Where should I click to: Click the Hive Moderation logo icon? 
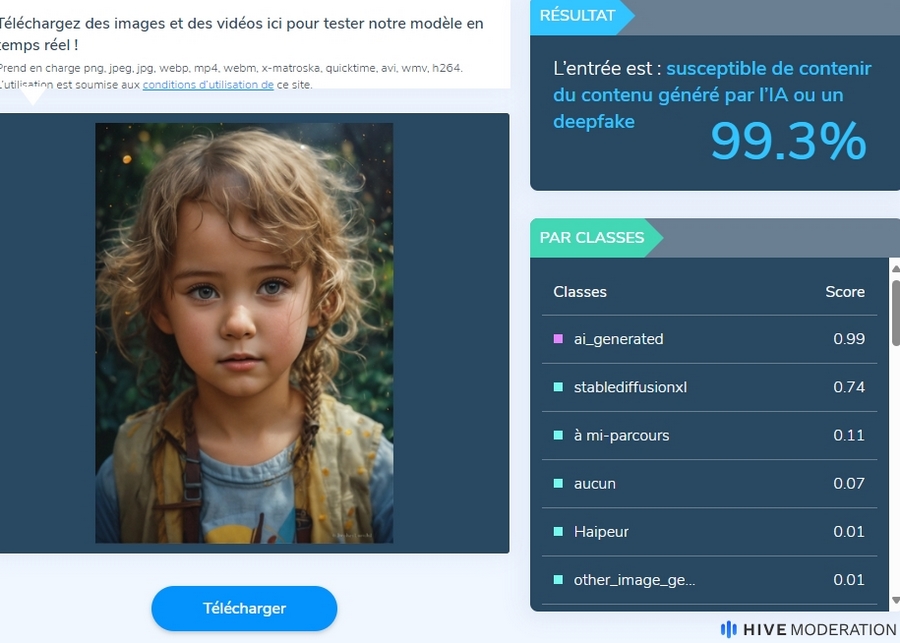pos(728,629)
